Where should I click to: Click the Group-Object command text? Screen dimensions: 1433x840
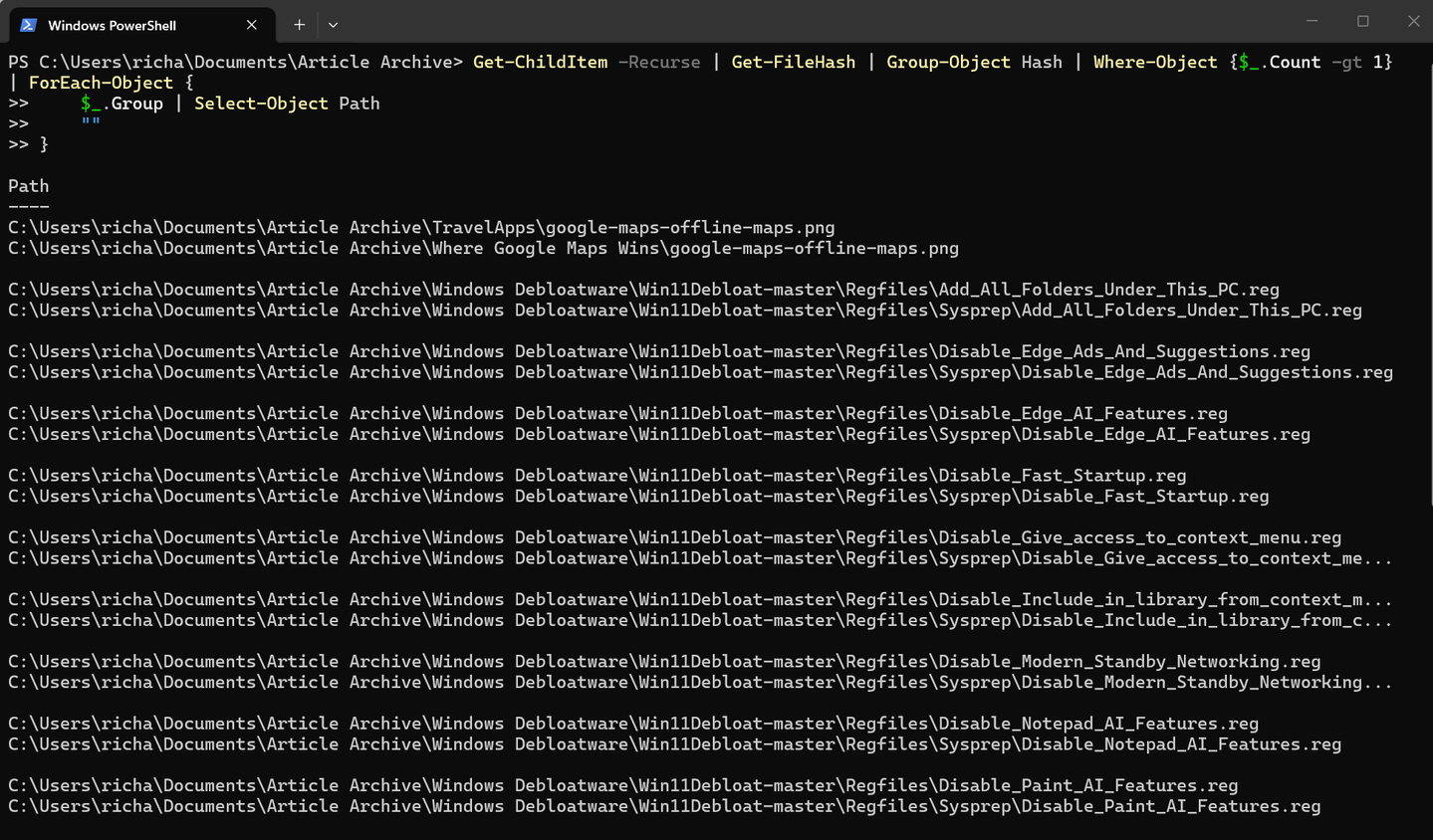pyautogui.click(x=948, y=62)
